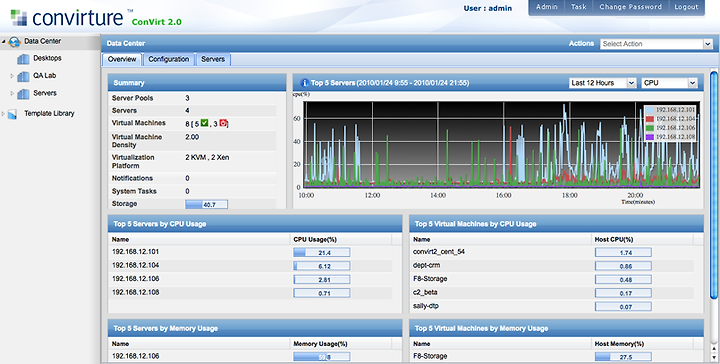Click the Convirture logo
720x364 pixels.
coord(67,17)
